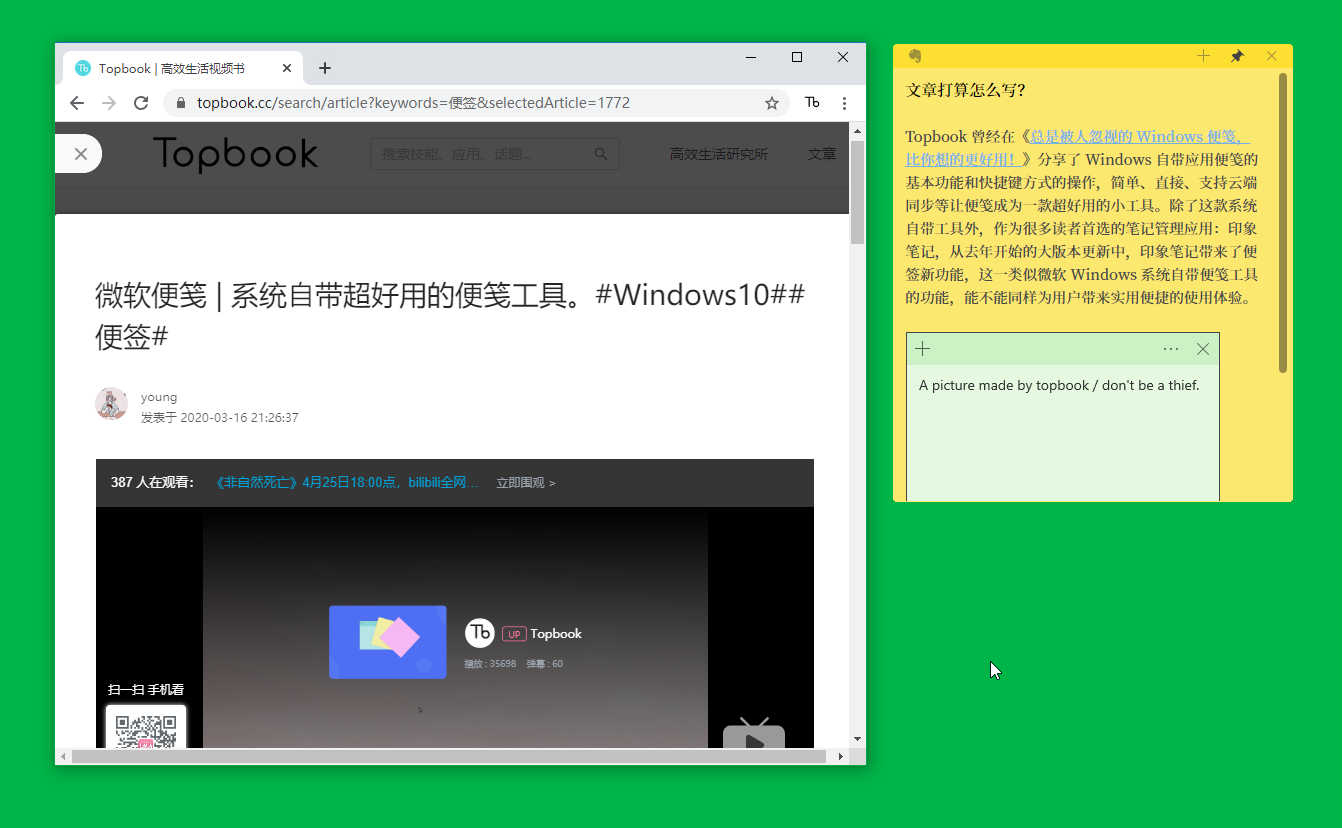Maximize the Chrome window
1342x828 pixels.
tap(797, 57)
